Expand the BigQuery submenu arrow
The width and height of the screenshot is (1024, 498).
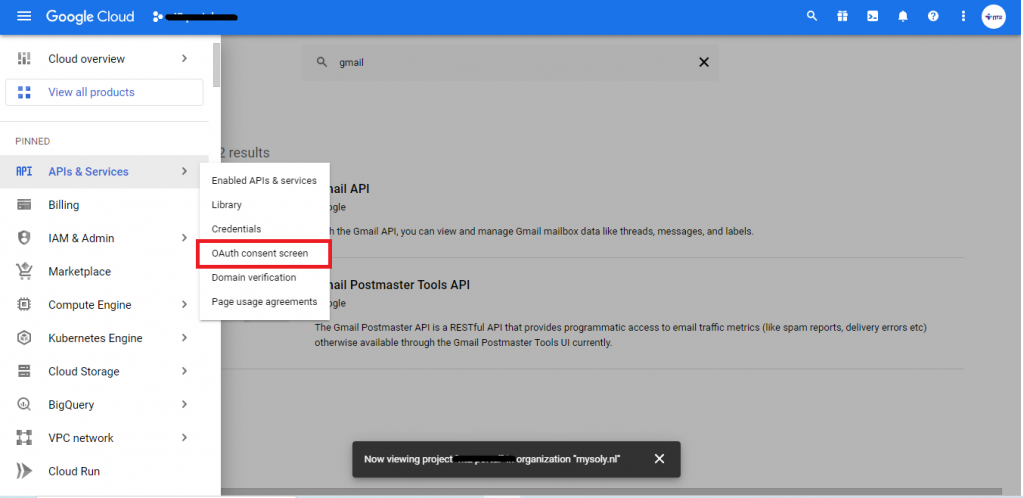[x=184, y=405]
